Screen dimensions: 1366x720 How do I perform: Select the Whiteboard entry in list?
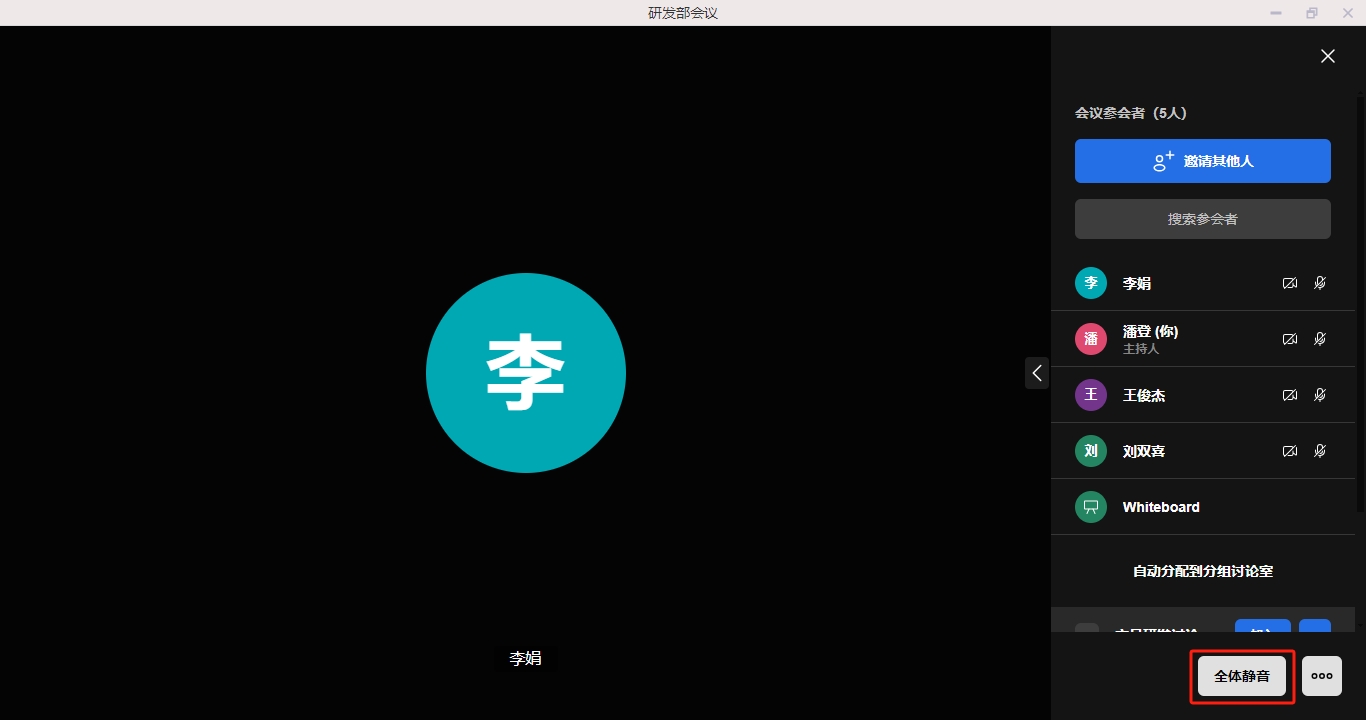[1161, 507]
